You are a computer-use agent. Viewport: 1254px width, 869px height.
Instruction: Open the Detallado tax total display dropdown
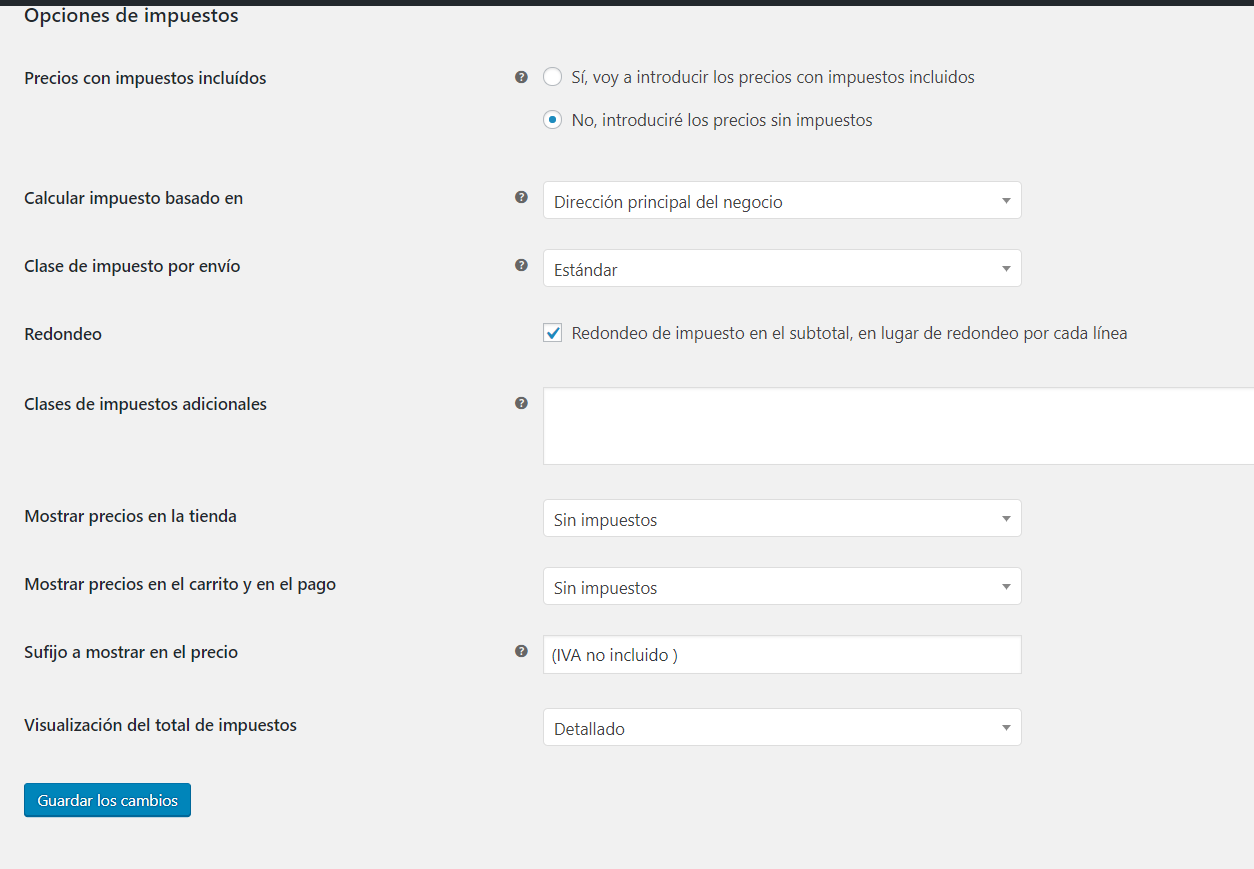[782, 727]
